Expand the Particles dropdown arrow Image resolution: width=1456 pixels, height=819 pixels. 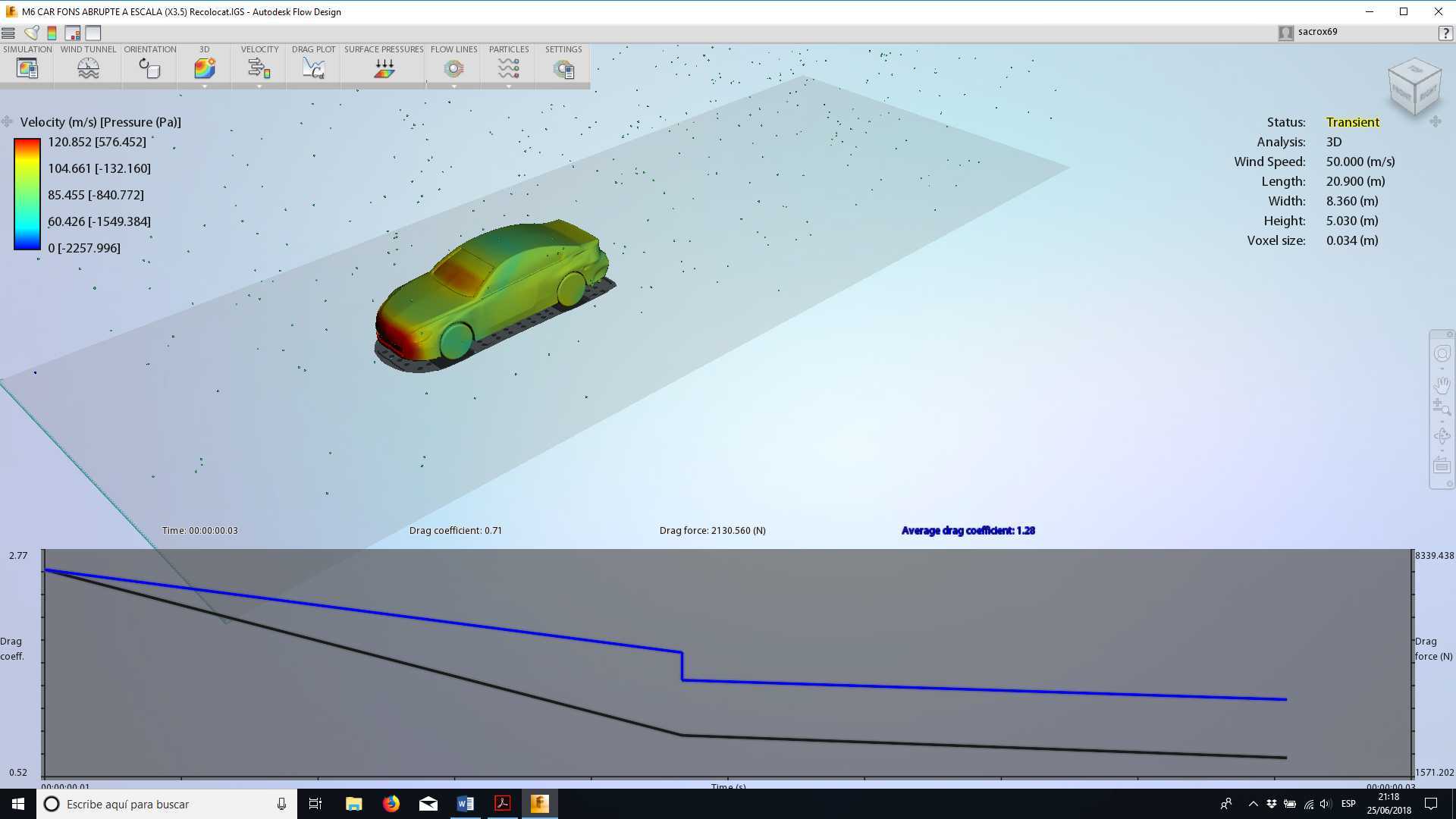point(509,86)
